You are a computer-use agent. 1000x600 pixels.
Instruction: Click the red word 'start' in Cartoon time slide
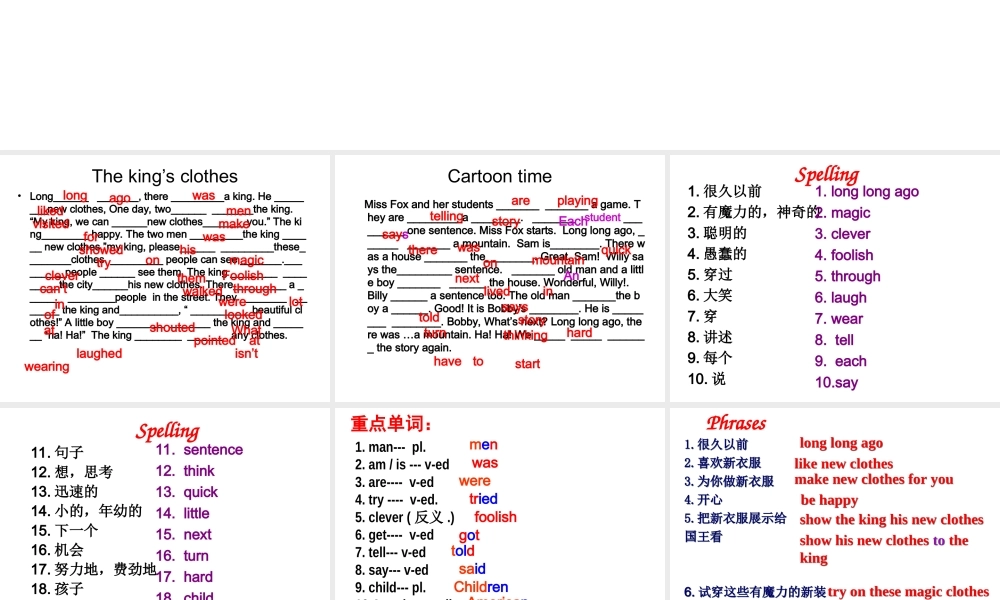(x=527, y=364)
